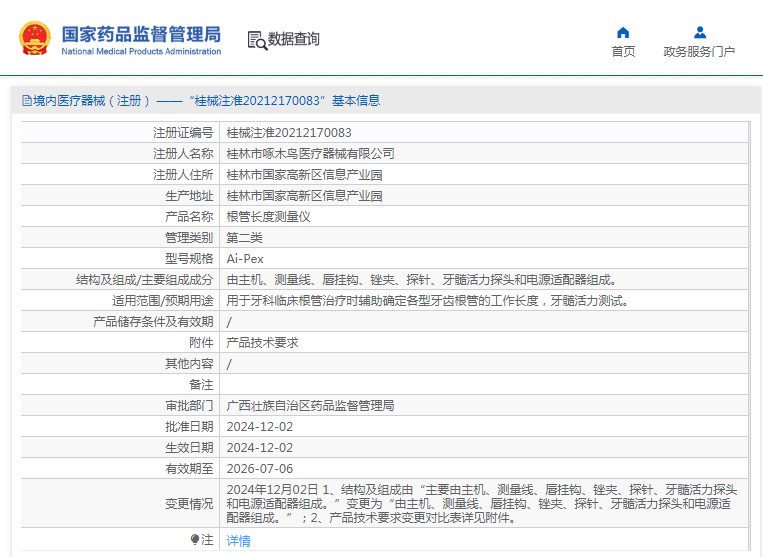Click the government service portal user icon
The height and width of the screenshot is (557, 763).
click(700, 33)
